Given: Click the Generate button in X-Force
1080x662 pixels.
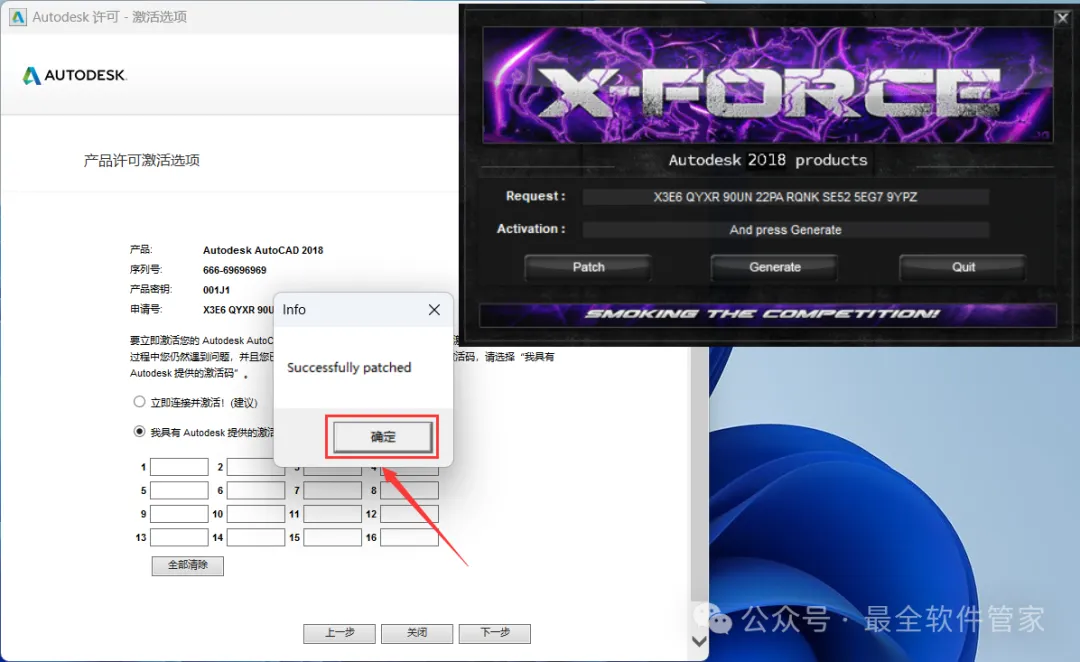Looking at the screenshot, I should [x=775, y=267].
